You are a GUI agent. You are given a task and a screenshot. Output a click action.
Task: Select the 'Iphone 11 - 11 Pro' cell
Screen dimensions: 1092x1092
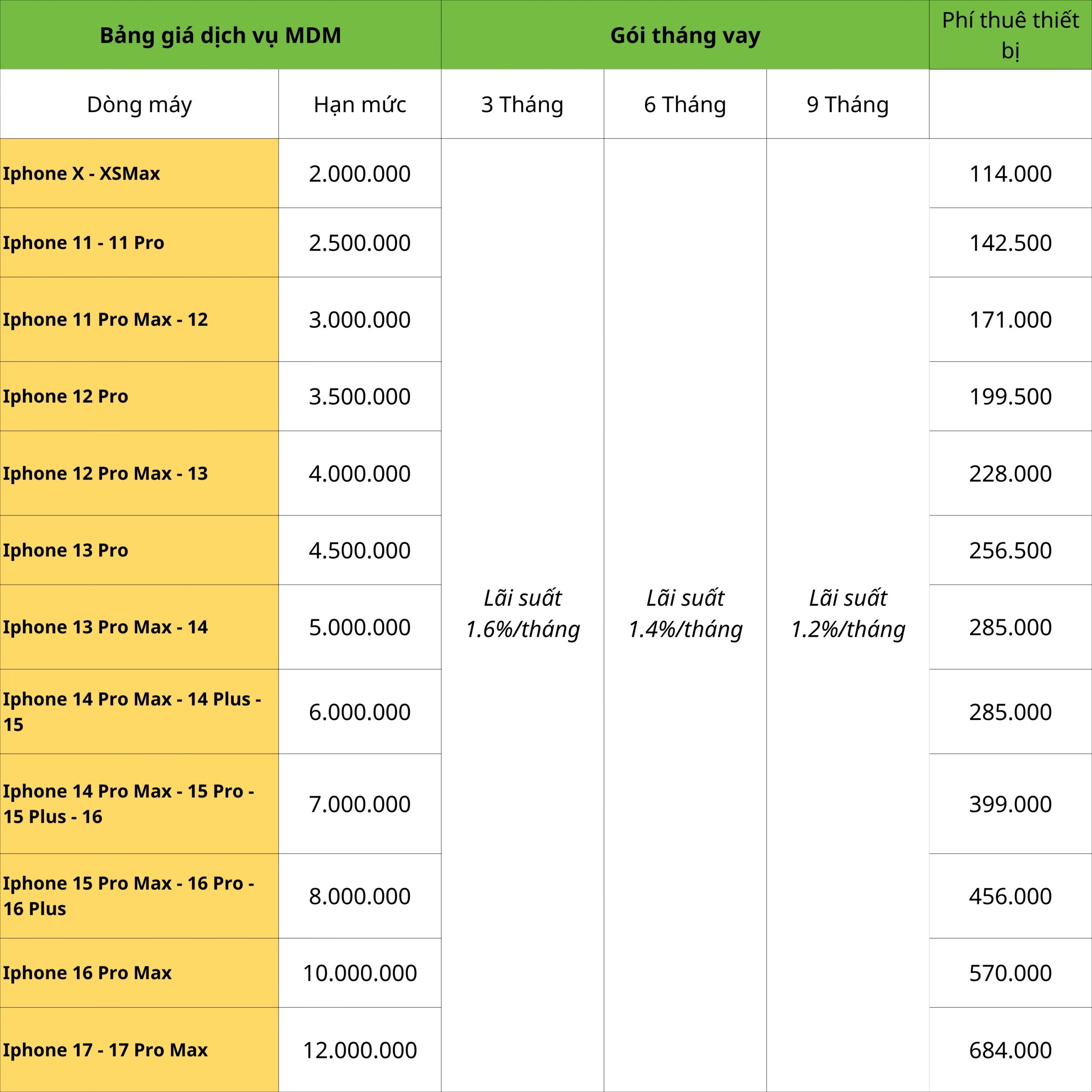click(84, 242)
